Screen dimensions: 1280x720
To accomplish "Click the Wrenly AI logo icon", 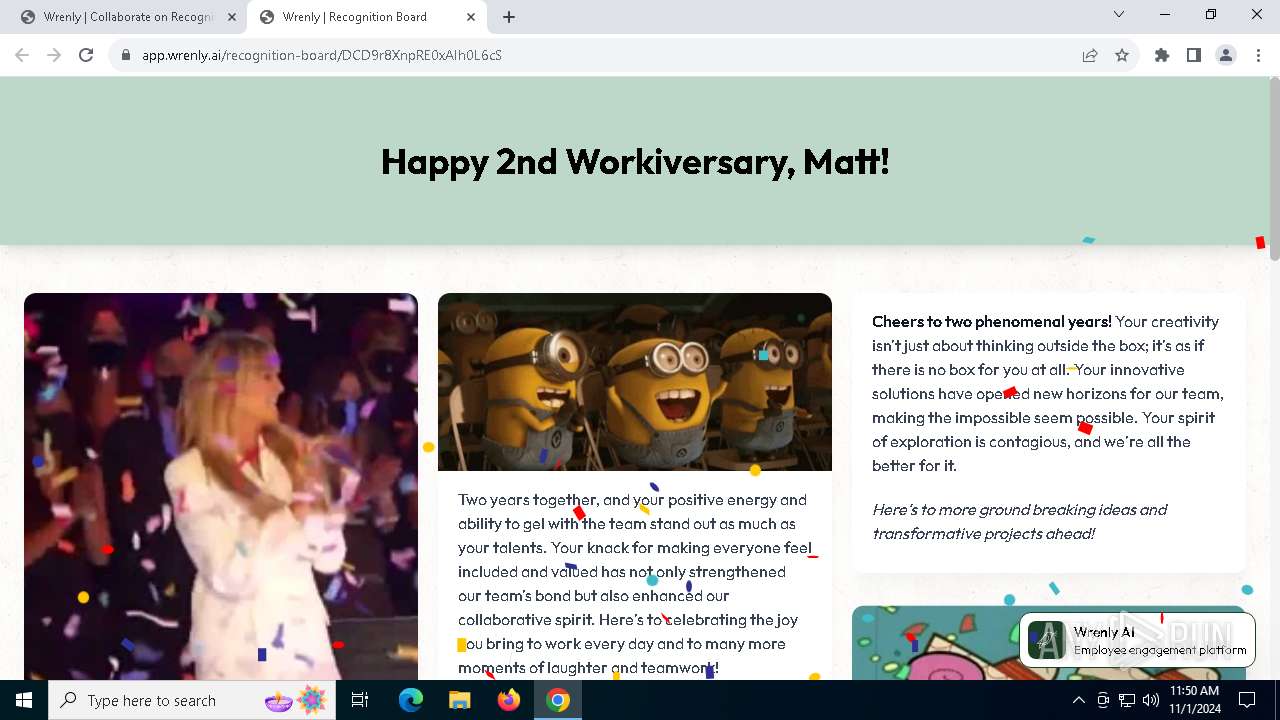I will (1047, 640).
